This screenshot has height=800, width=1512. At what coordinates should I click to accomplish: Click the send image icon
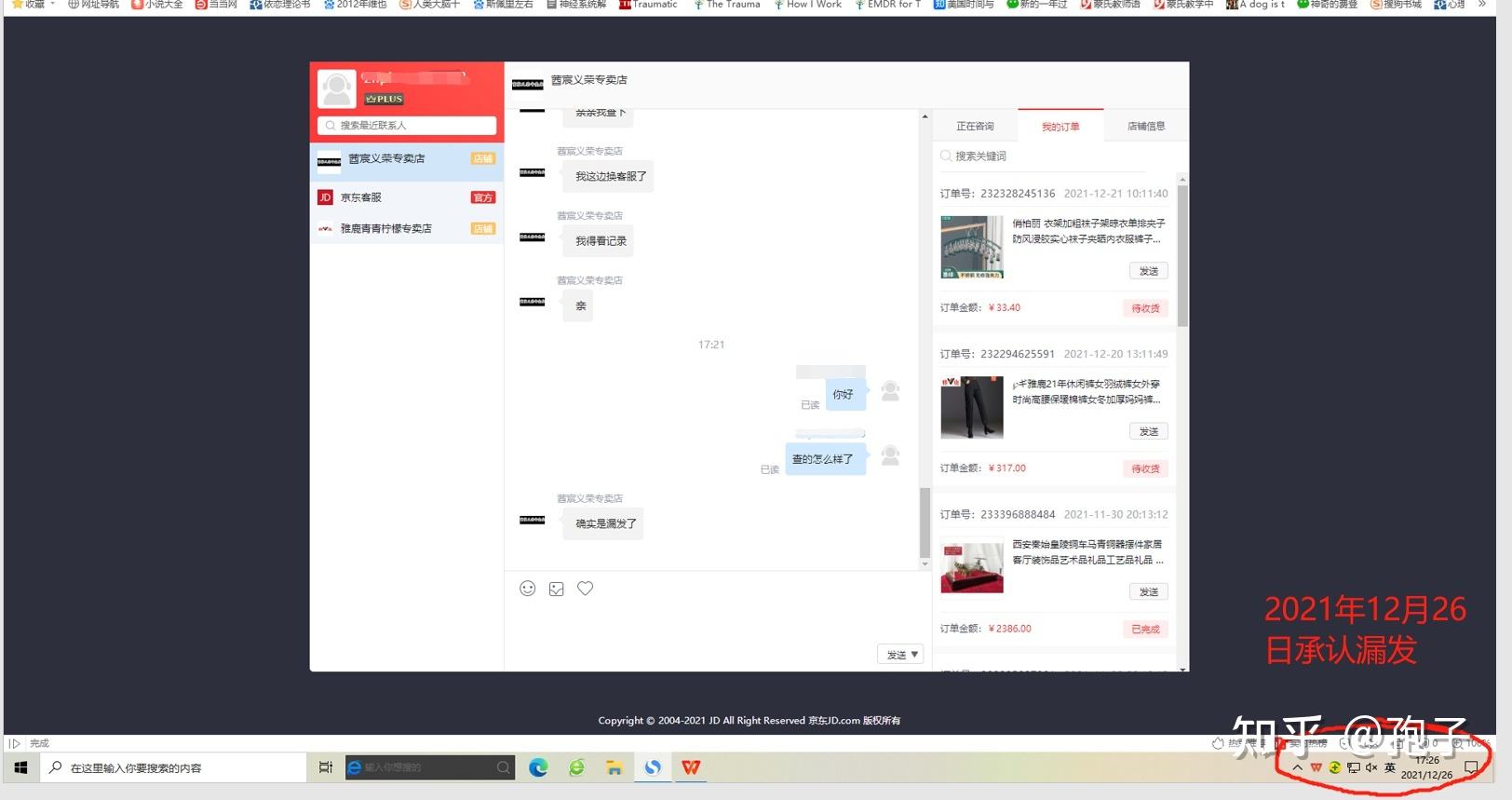click(x=557, y=589)
